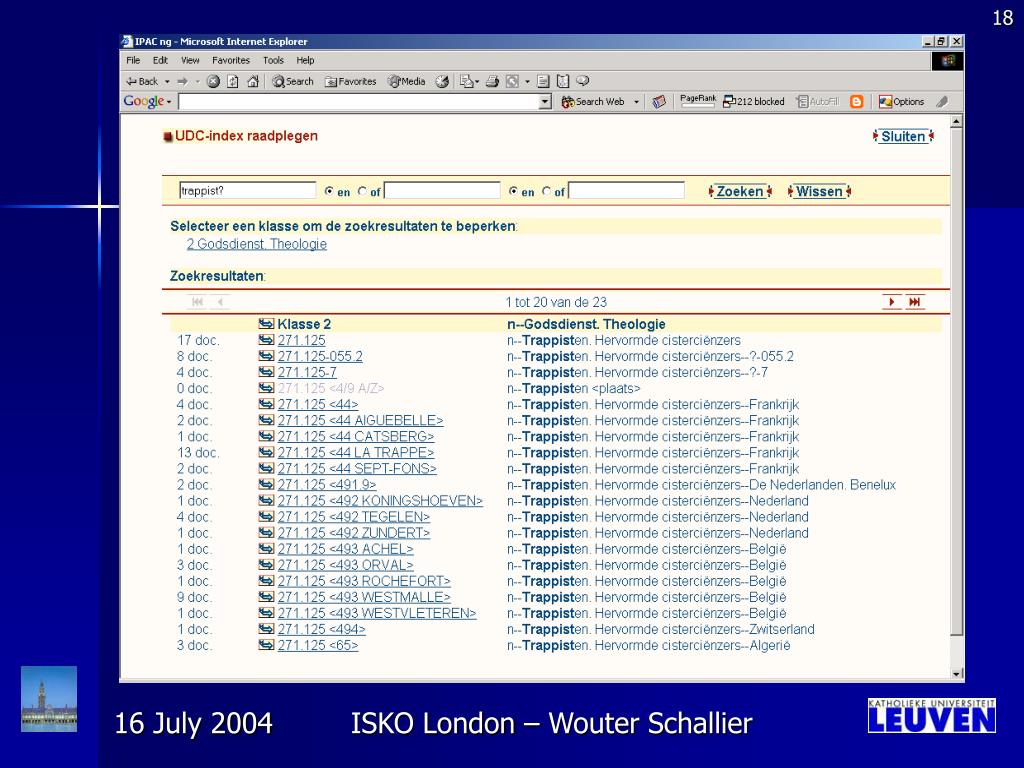This screenshot has height=768, width=1024.
Task: Jump to last results page arrow
Action: 915,302
